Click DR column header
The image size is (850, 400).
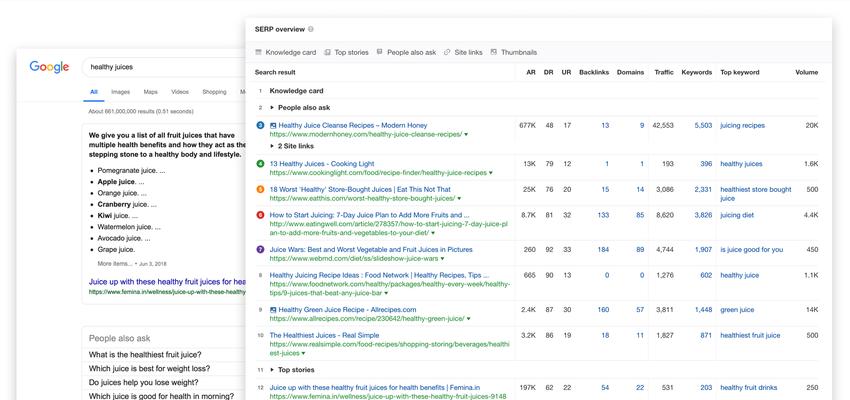tap(549, 72)
